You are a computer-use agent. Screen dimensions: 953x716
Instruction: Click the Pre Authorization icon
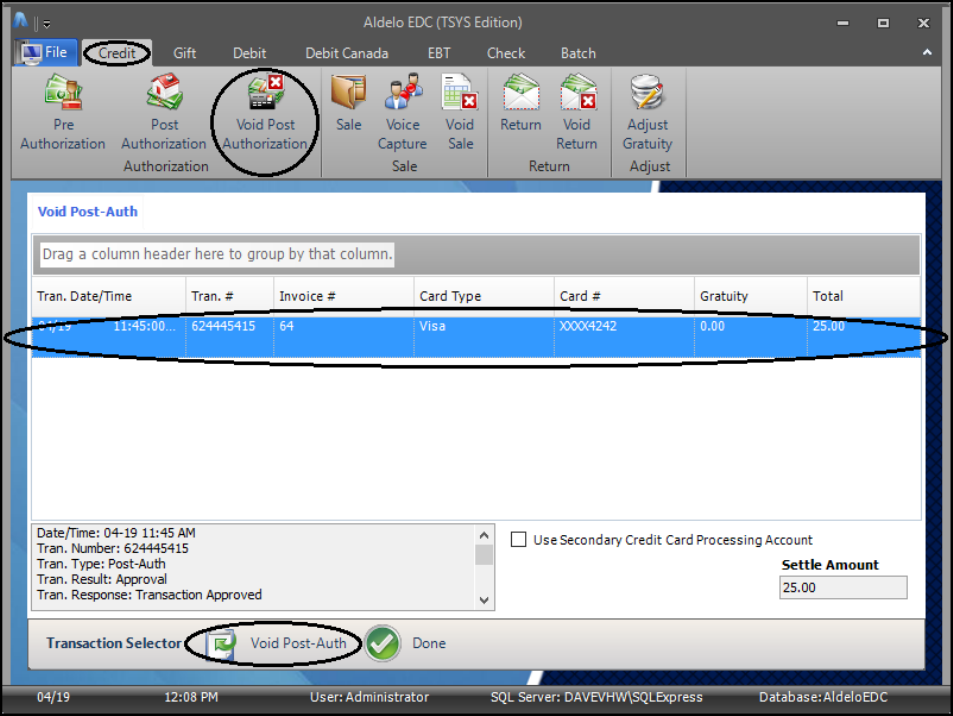tap(63, 112)
